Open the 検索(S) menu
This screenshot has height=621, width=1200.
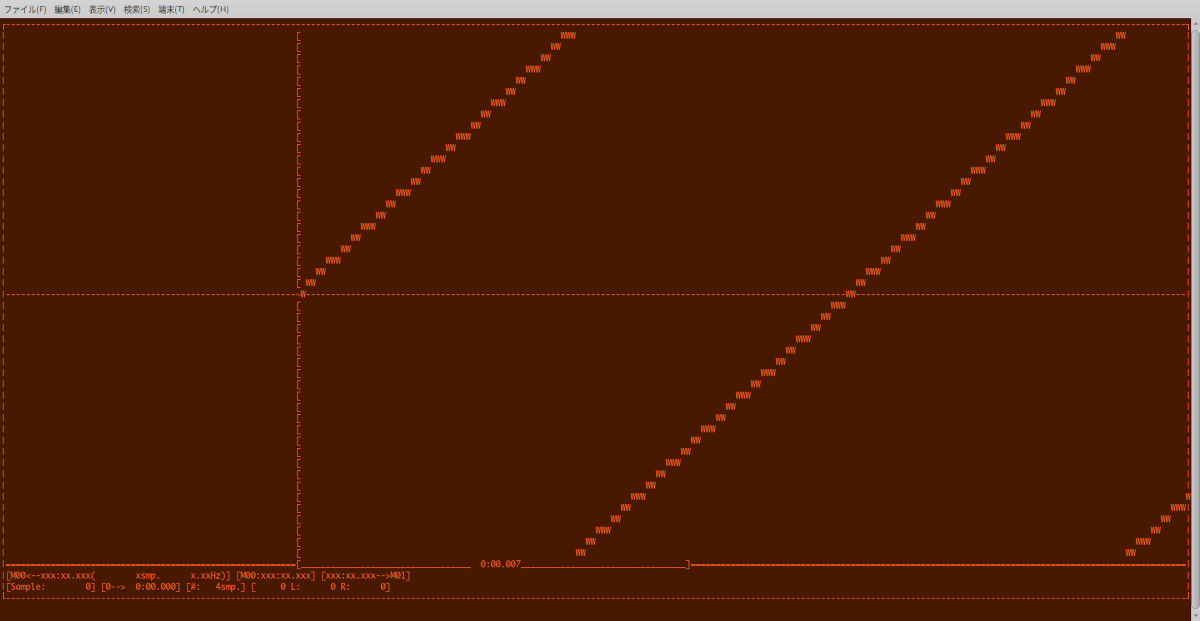pos(137,9)
